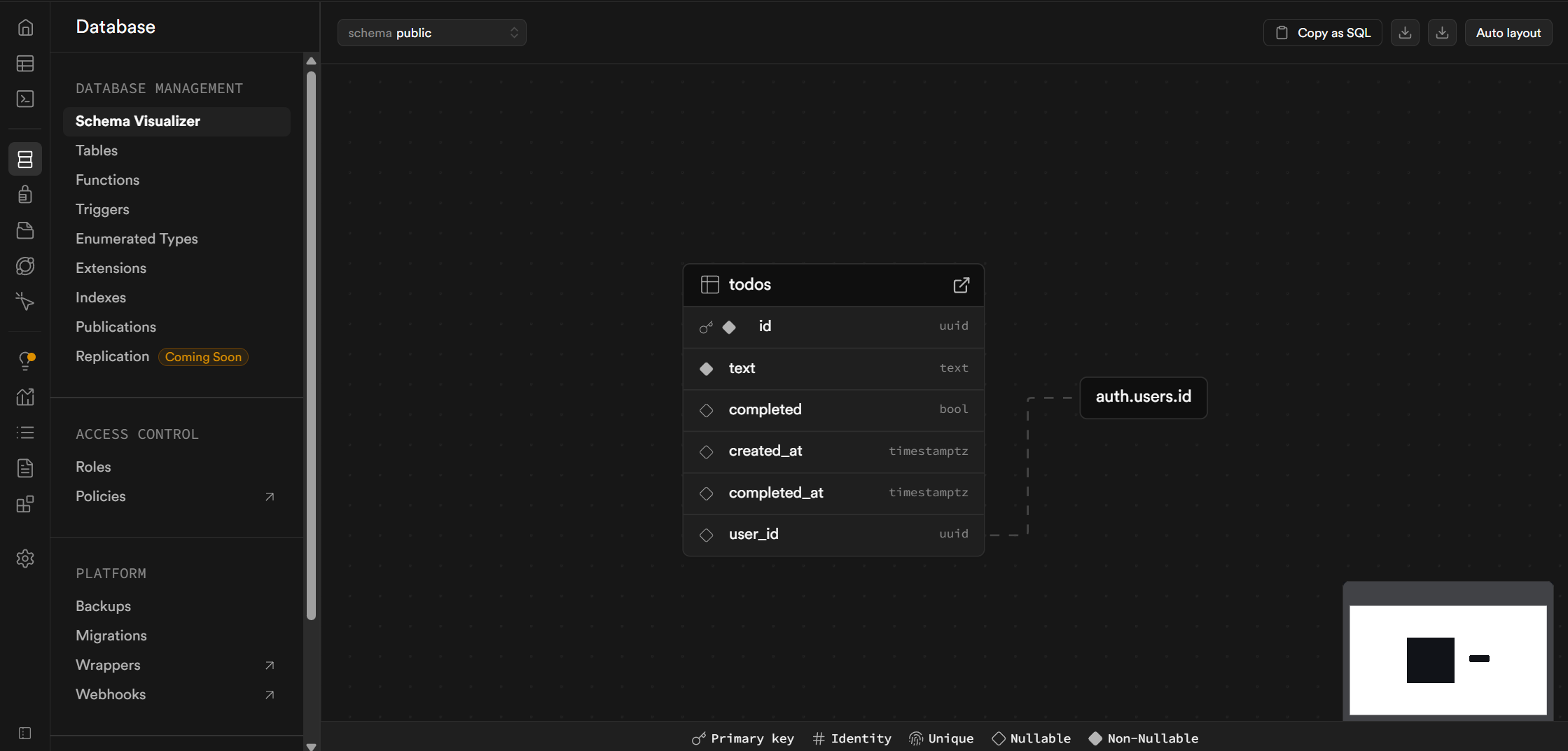This screenshot has width=1568, height=751.
Task: Open the Edge Functions icon
Action: (25, 266)
